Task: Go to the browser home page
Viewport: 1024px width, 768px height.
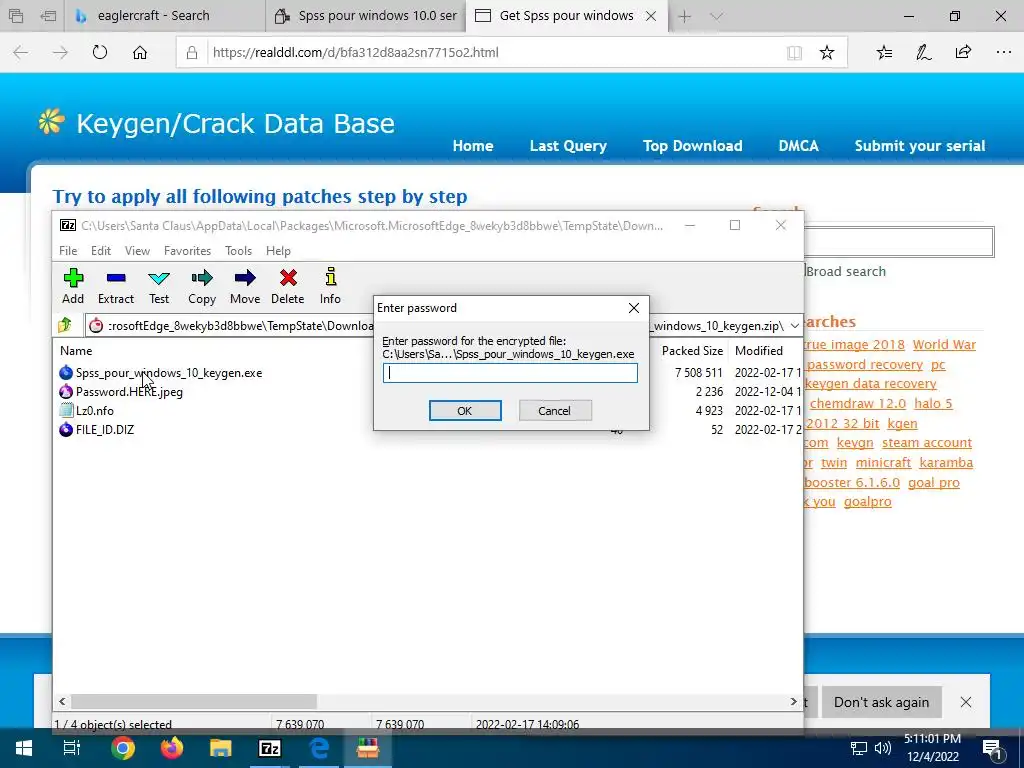Action: [140, 52]
